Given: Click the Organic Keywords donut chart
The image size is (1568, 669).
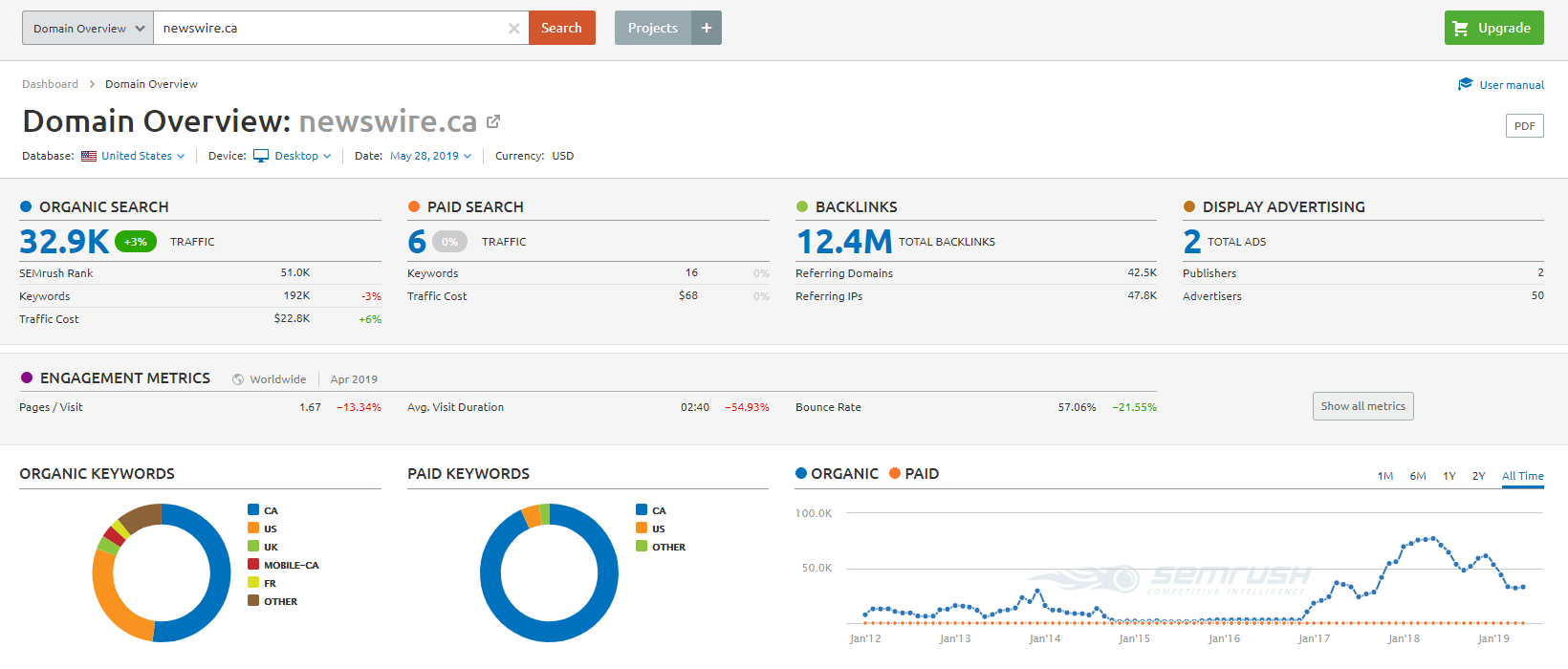Looking at the screenshot, I should click(x=162, y=572).
